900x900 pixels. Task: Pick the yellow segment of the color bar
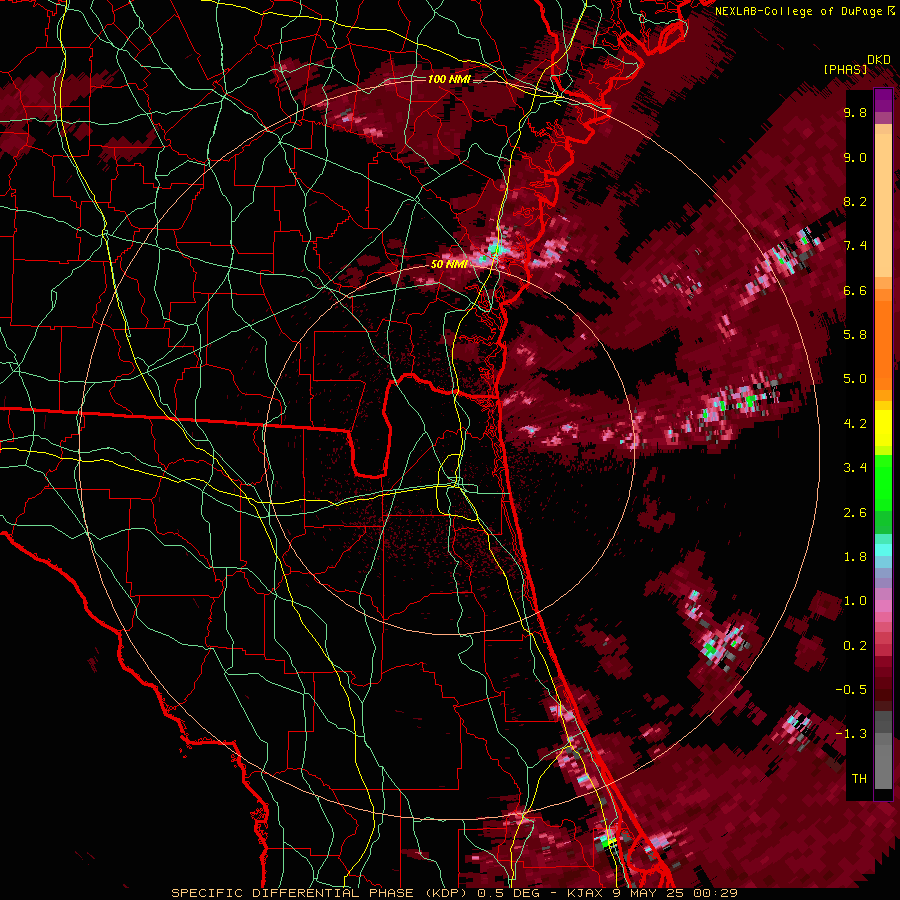click(883, 428)
